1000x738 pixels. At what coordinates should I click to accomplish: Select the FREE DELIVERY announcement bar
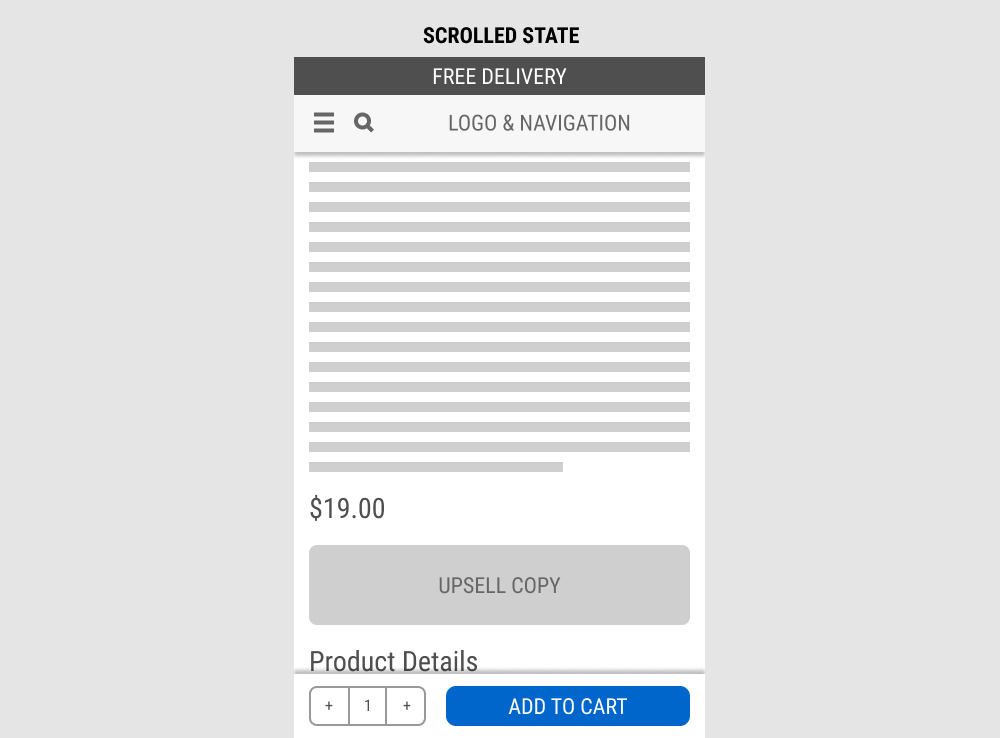(499, 76)
